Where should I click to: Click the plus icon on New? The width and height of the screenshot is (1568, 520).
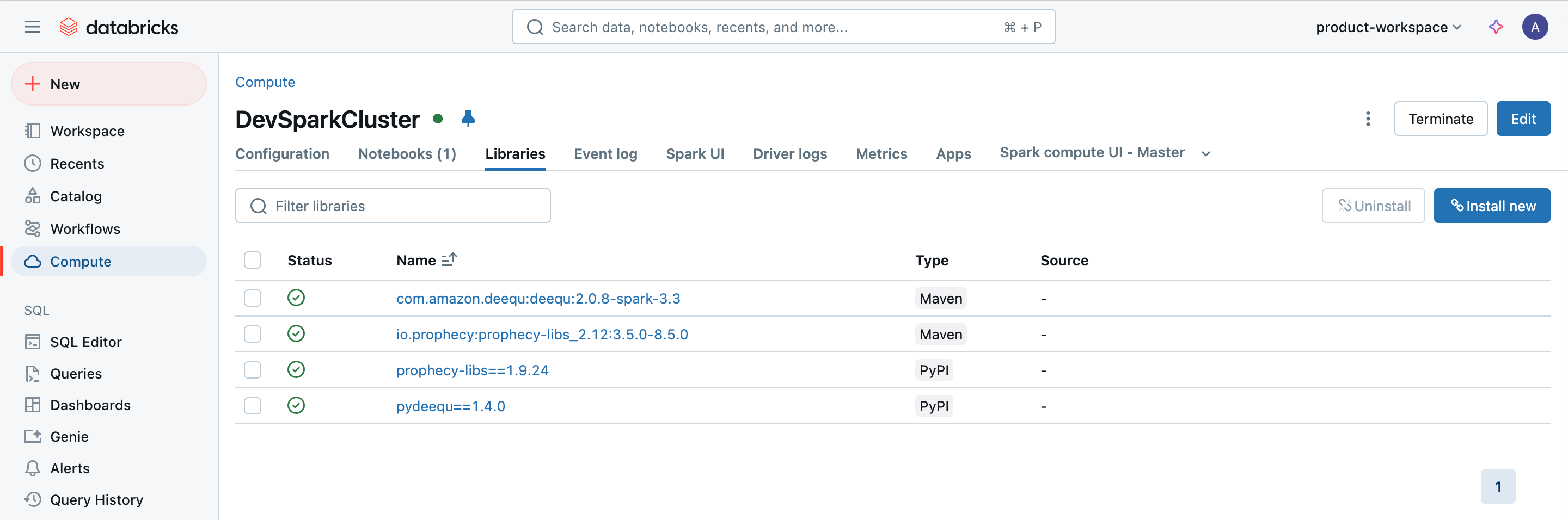pyautogui.click(x=32, y=84)
